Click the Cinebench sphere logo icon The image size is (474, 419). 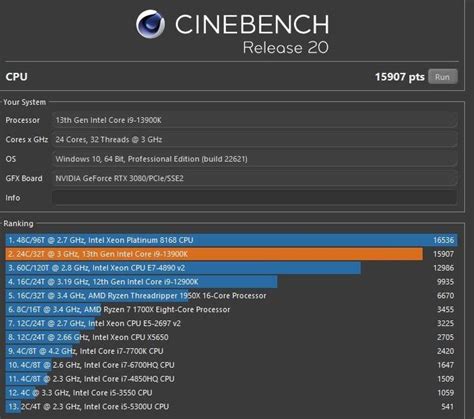pos(150,24)
